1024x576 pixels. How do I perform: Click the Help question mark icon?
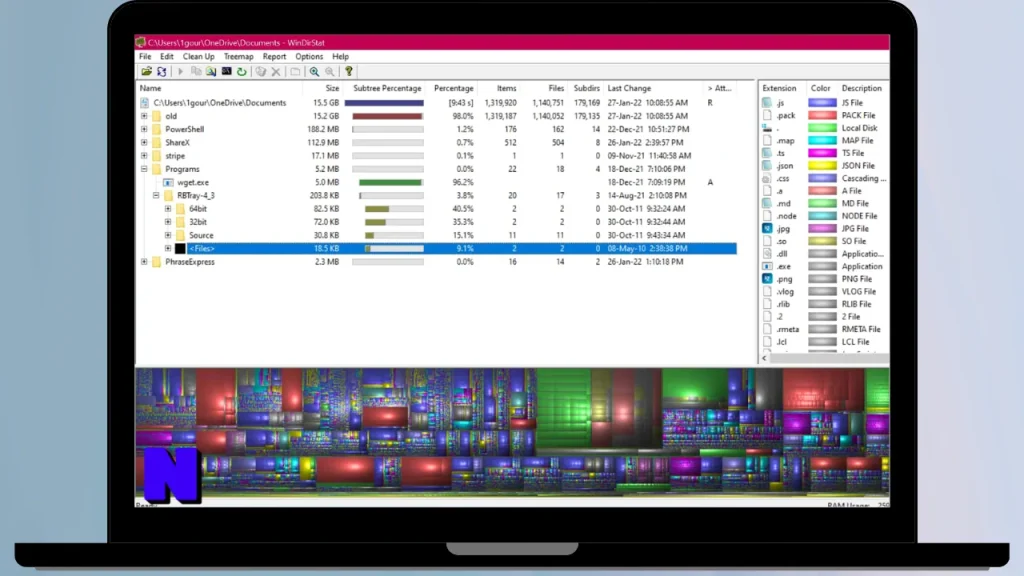349,72
